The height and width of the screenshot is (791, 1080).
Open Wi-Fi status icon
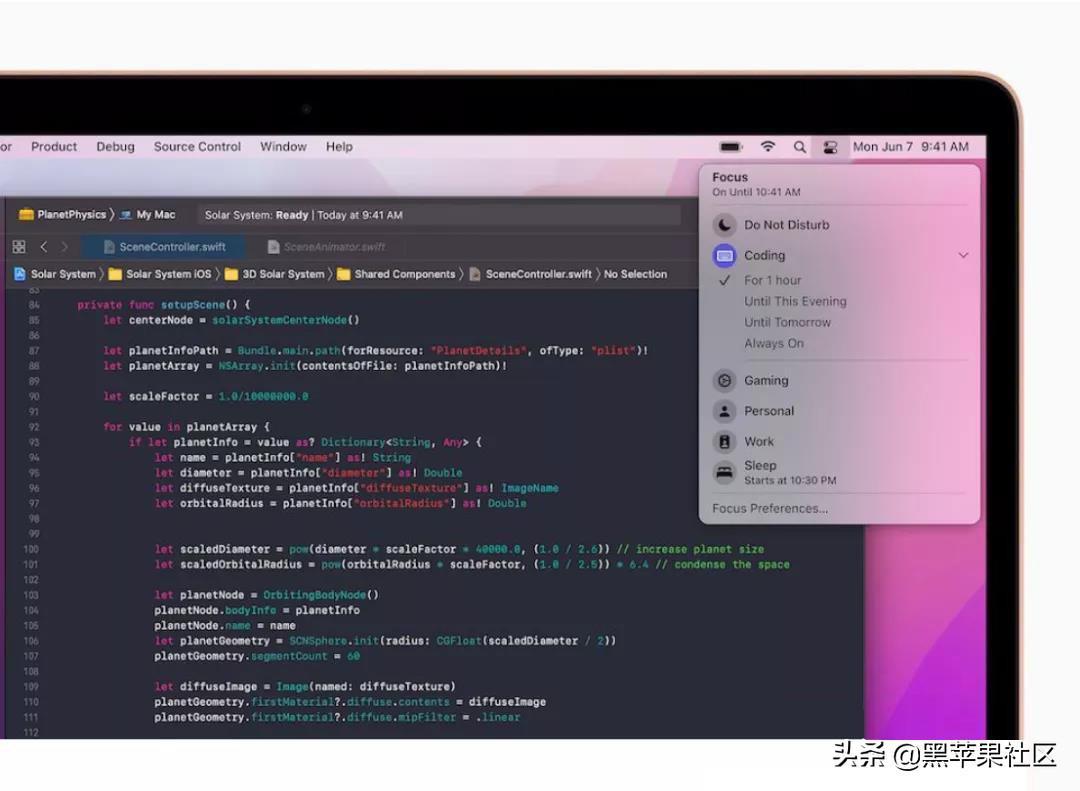(x=768, y=146)
